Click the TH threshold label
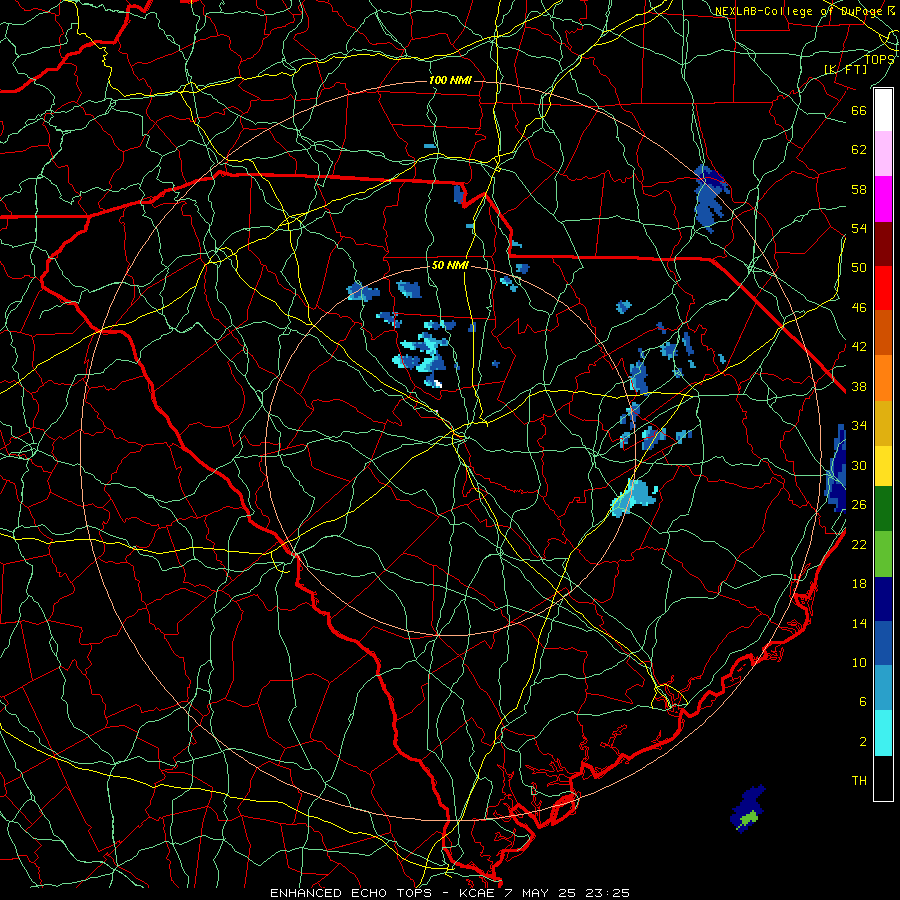This screenshot has height=900, width=900. 859,781
